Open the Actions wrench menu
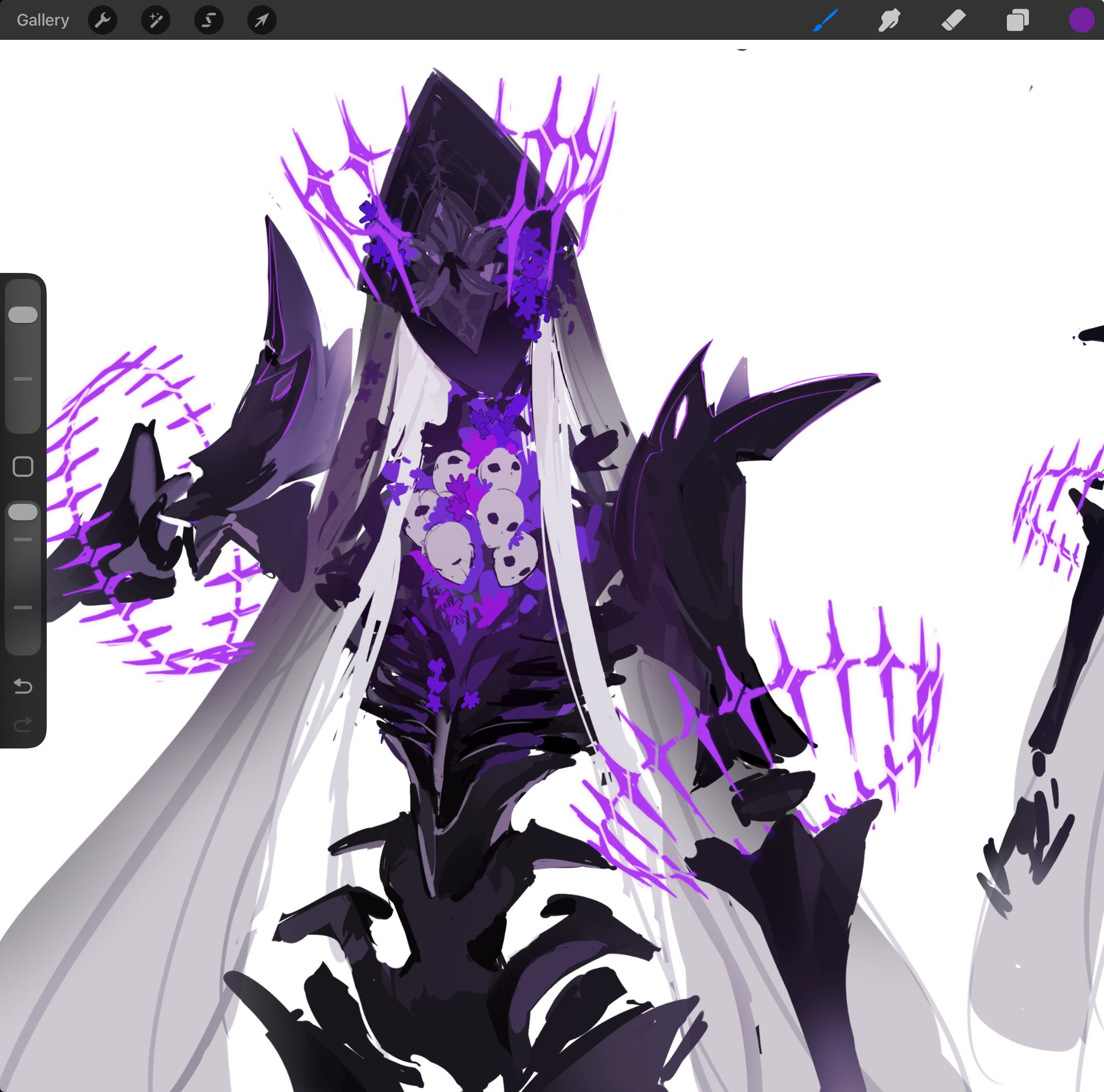This screenshot has height=1092, width=1104. [103, 20]
